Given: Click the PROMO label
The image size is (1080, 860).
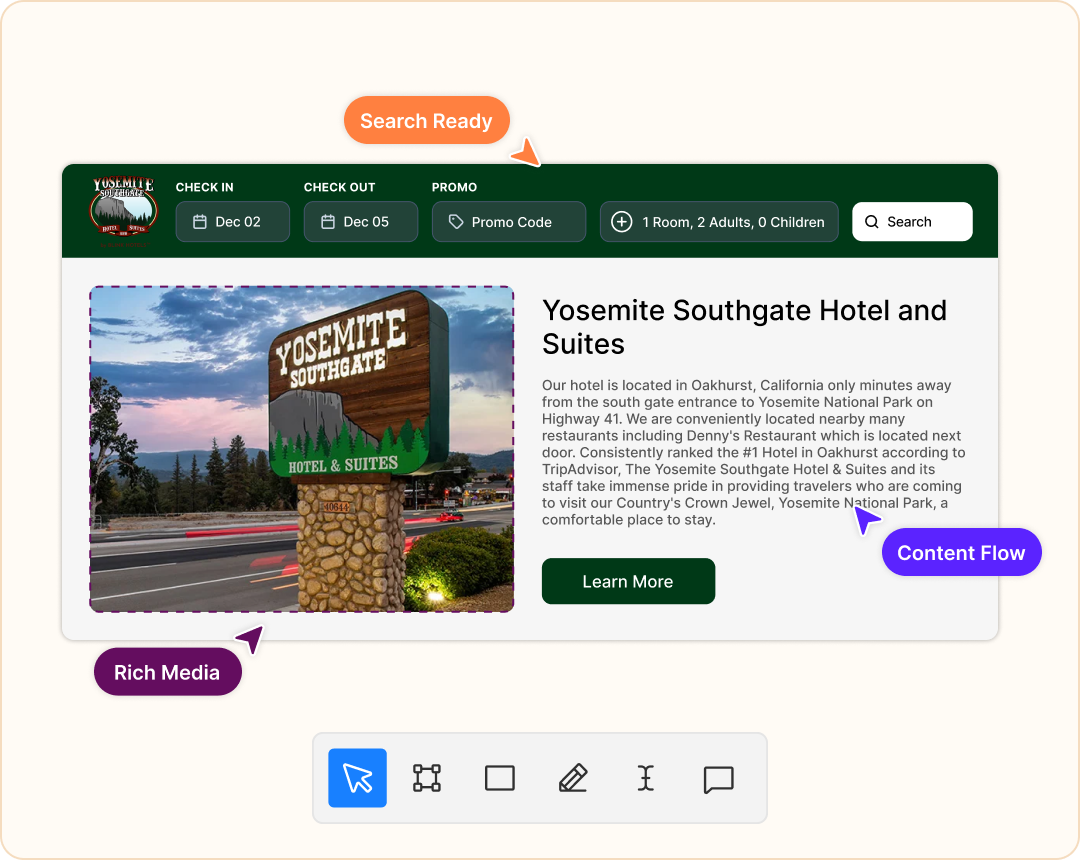Looking at the screenshot, I should 455,187.
